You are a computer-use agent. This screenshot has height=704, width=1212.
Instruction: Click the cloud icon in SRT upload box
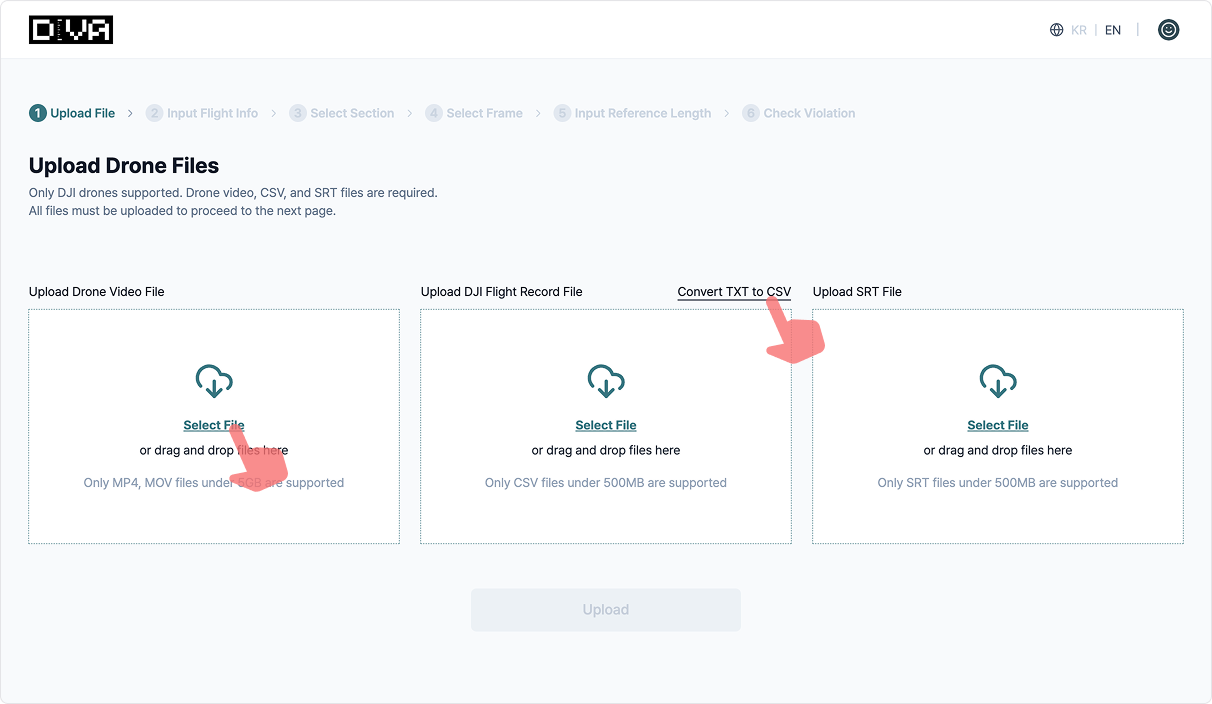coord(998,381)
